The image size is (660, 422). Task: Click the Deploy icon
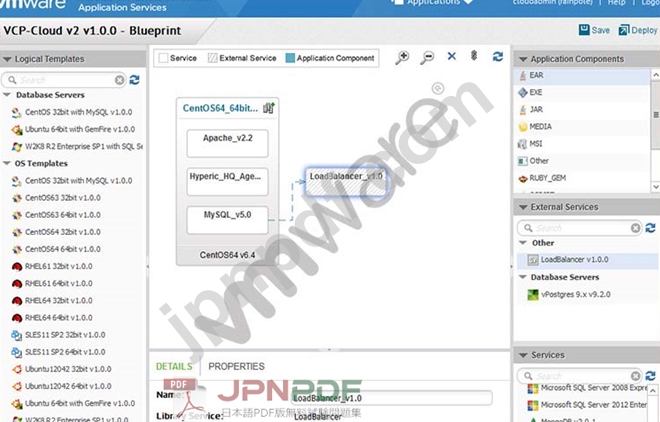pyautogui.click(x=624, y=30)
